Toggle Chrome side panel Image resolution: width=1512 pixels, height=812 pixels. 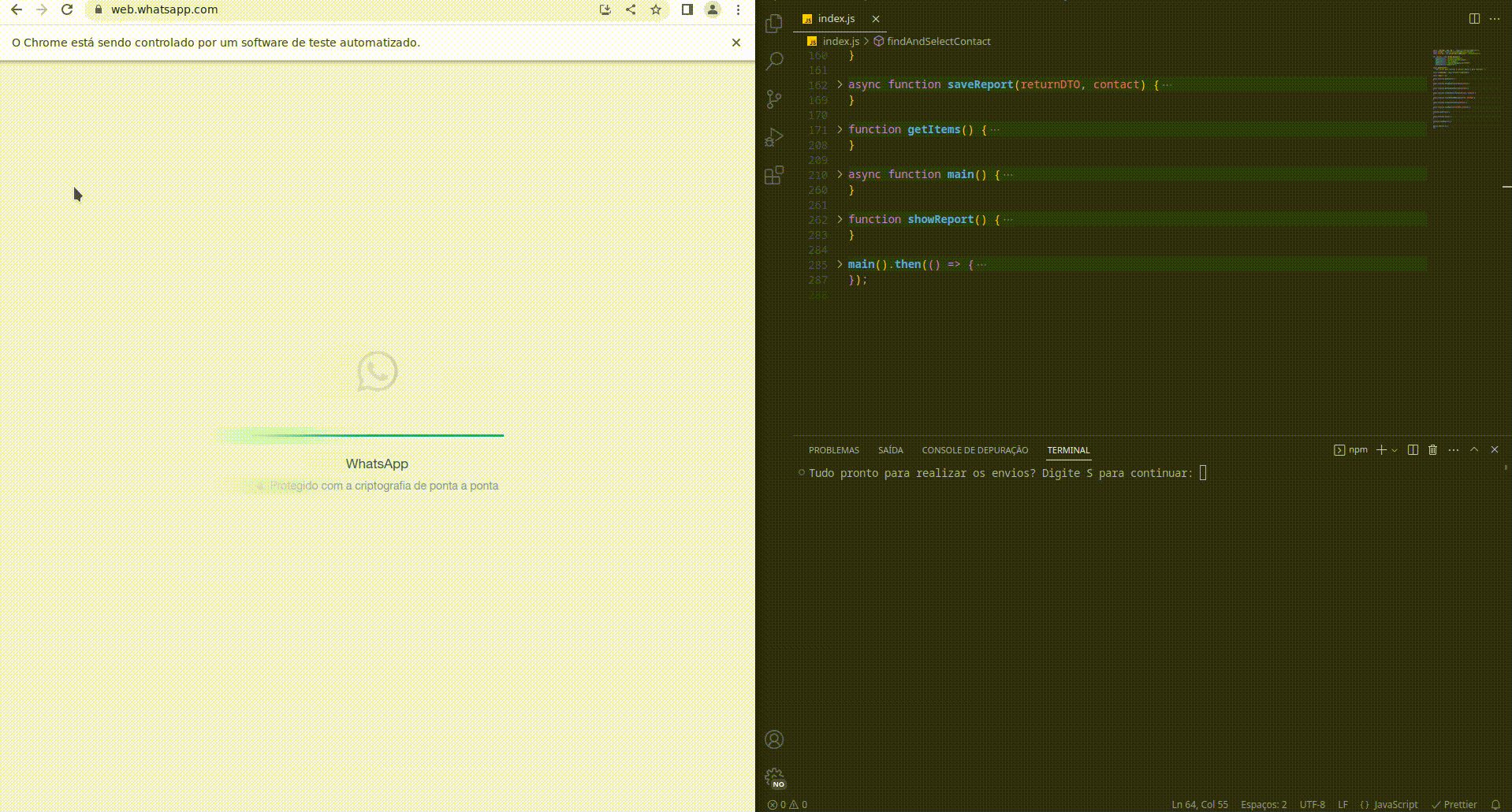(x=687, y=9)
